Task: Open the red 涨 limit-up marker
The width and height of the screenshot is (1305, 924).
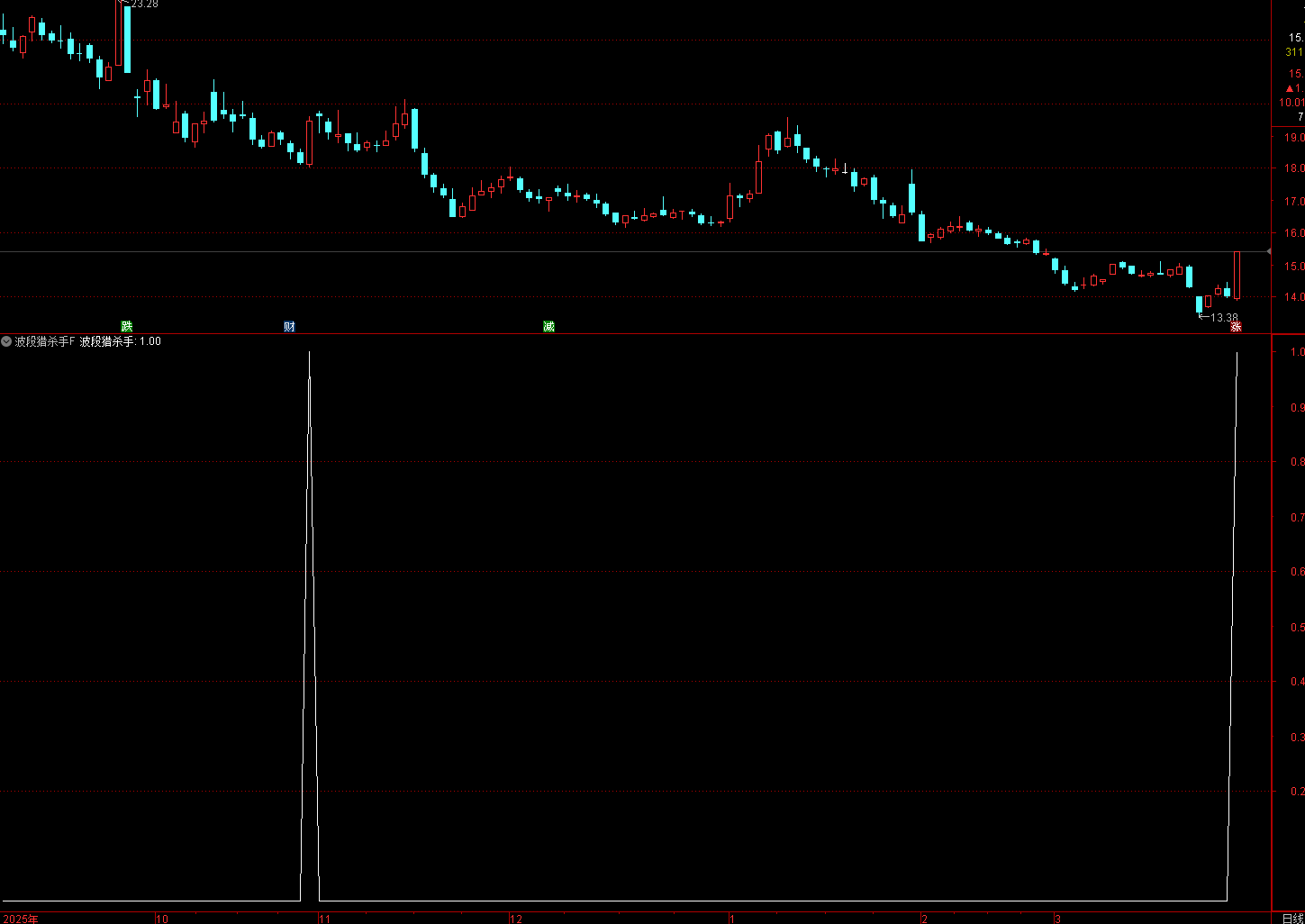Action: click(1237, 327)
